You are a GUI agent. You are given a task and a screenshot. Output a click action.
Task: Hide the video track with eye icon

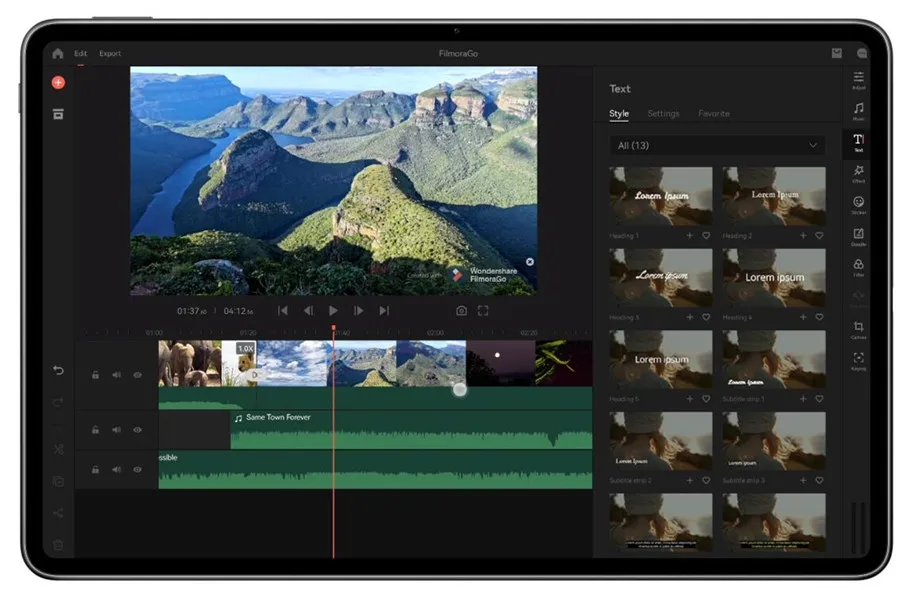pos(137,375)
